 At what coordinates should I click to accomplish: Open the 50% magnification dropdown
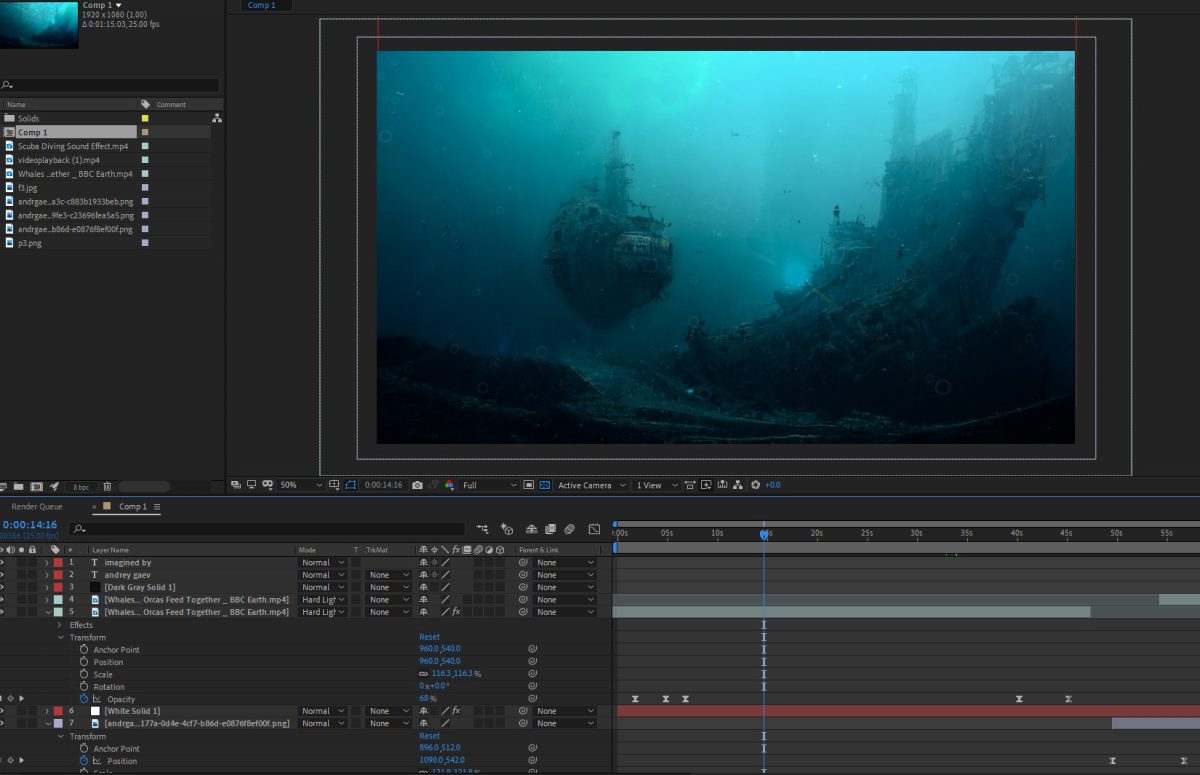point(301,485)
